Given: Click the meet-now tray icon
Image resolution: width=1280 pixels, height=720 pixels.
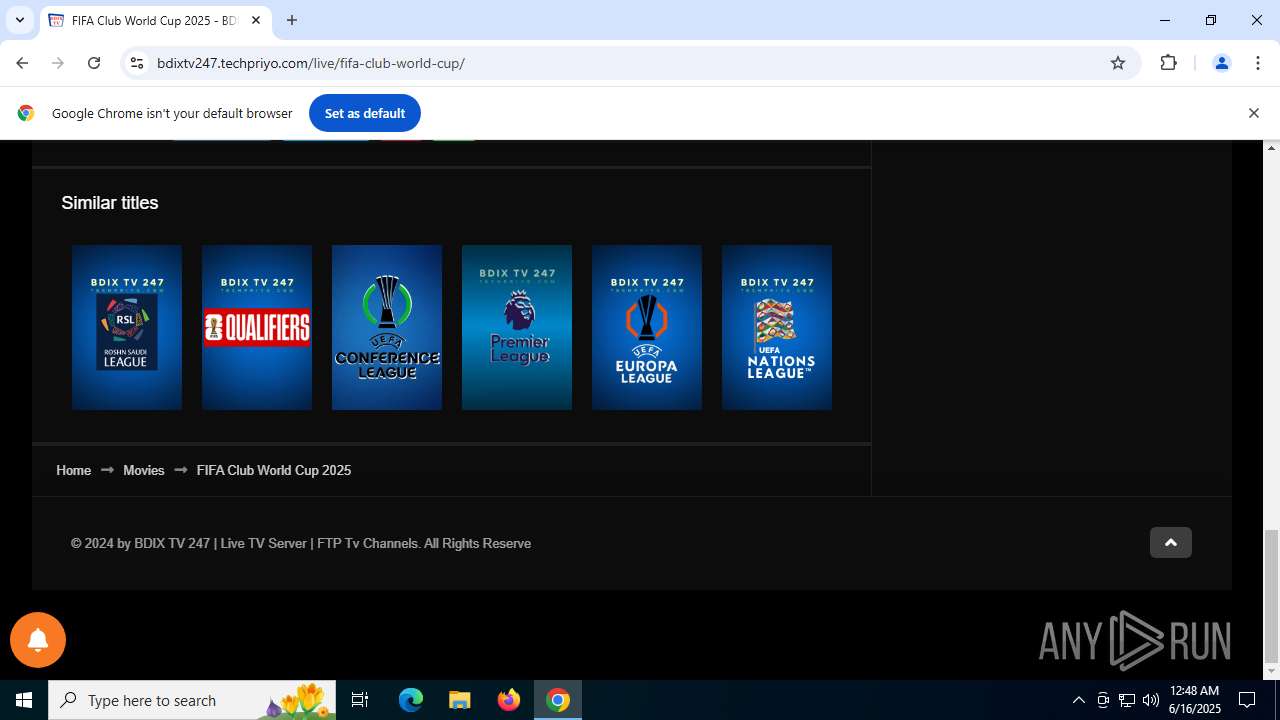Looking at the screenshot, I should [x=1103, y=700].
